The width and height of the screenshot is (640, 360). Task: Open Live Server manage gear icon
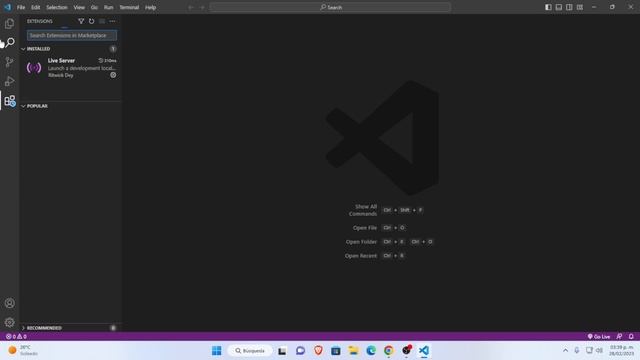(x=113, y=75)
